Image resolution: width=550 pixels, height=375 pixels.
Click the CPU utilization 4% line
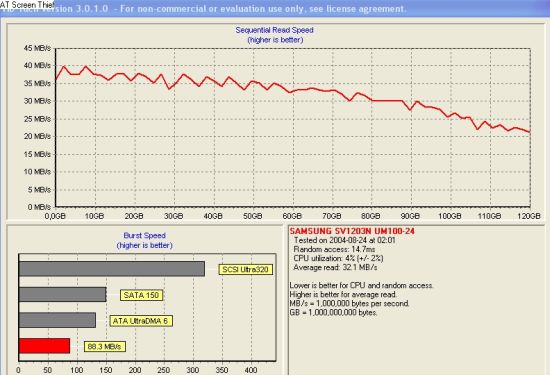338,259
